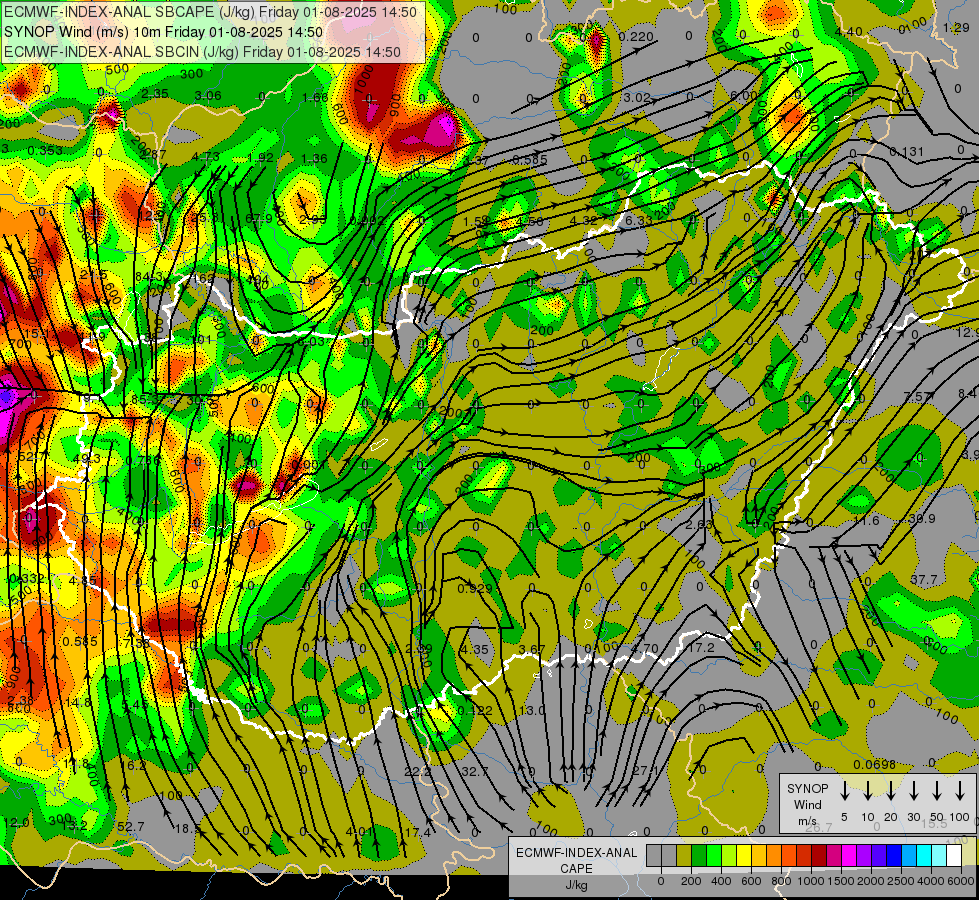This screenshot has height=900, width=979.
Task: Click the 2500 tick label in the CAPE legend
Action: point(901,881)
